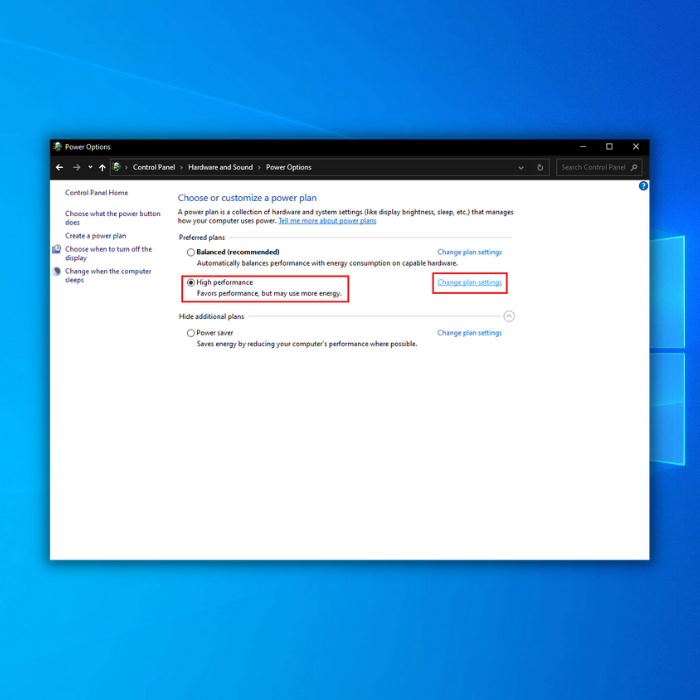The image size is (700, 700).
Task: Select the Balanced (recommended) power plan
Action: 191,252
